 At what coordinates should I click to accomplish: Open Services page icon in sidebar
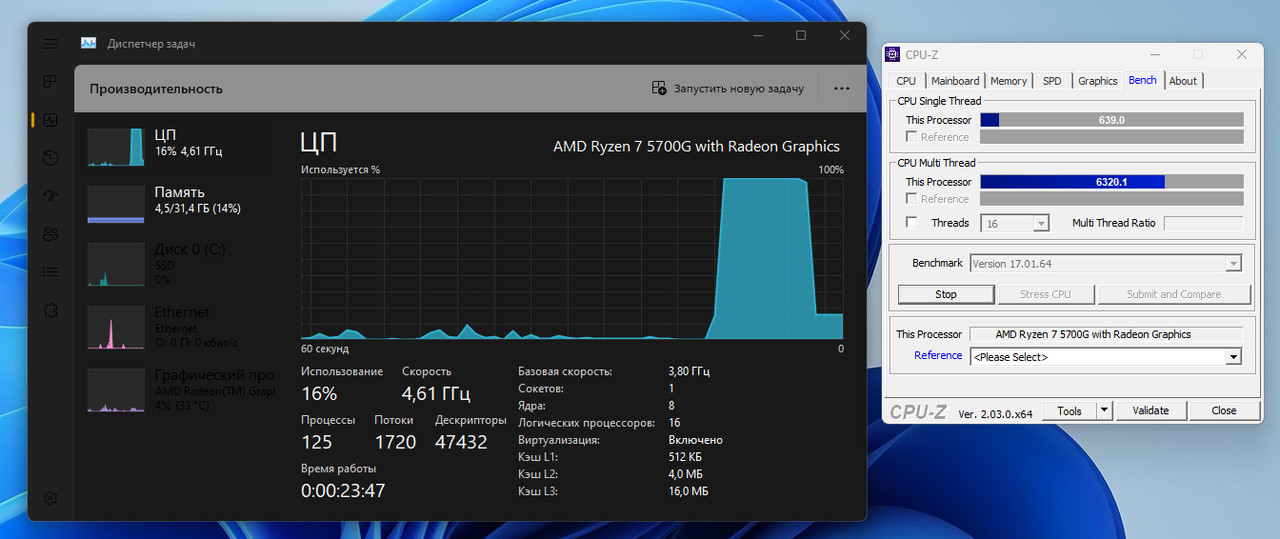(x=51, y=310)
